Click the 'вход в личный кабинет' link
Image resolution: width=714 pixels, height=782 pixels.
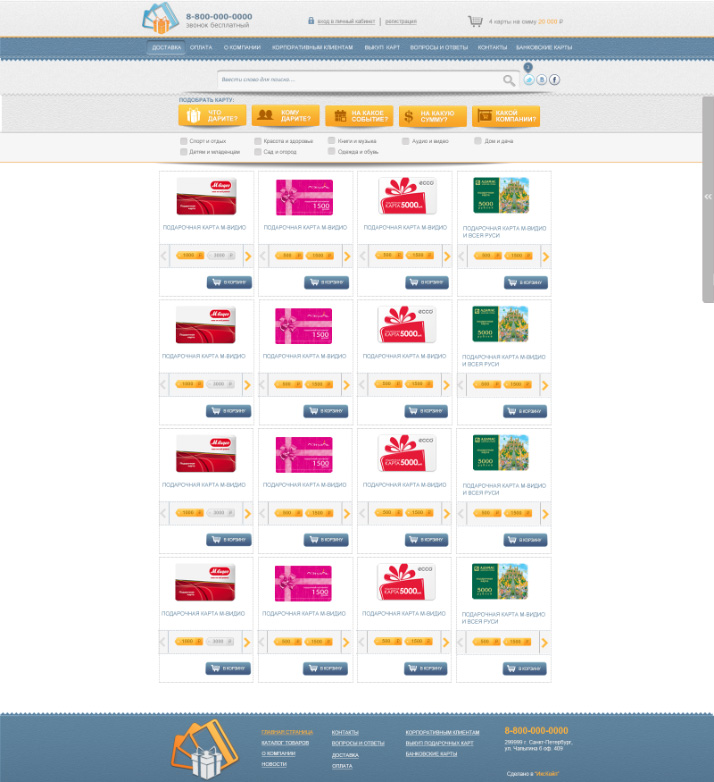[346, 21]
